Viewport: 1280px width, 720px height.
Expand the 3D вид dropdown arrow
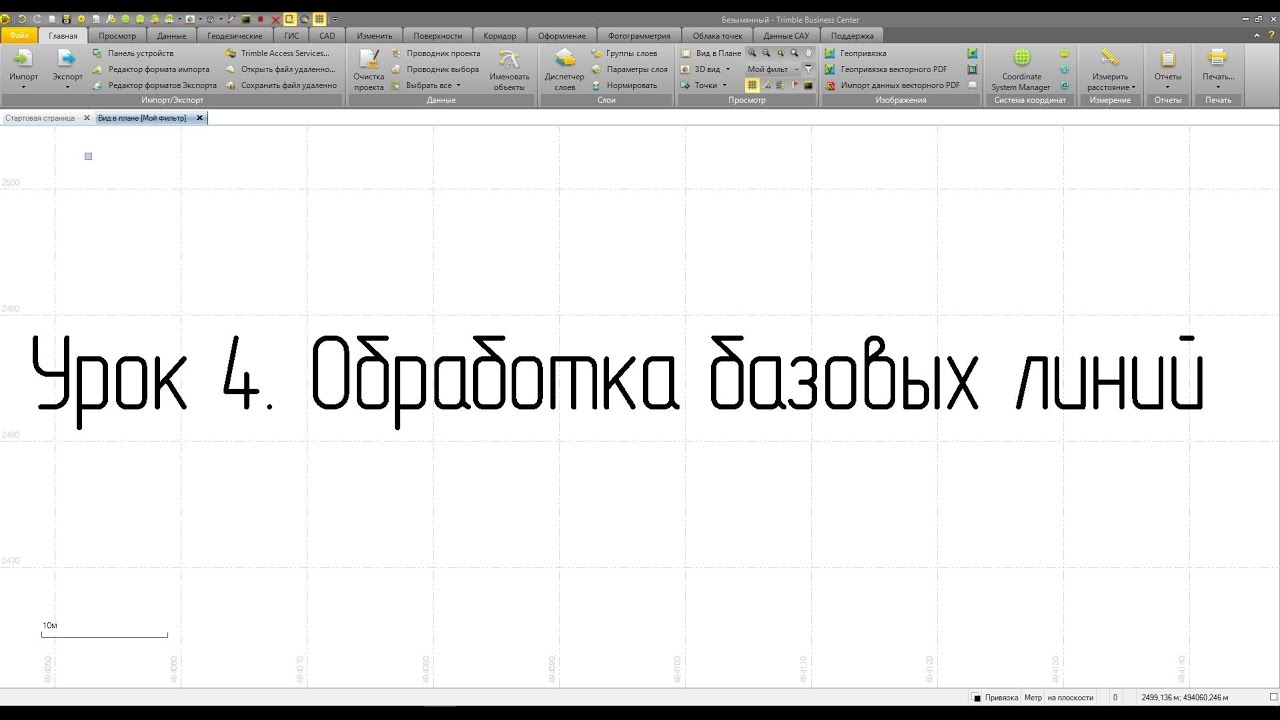pyautogui.click(x=728, y=69)
